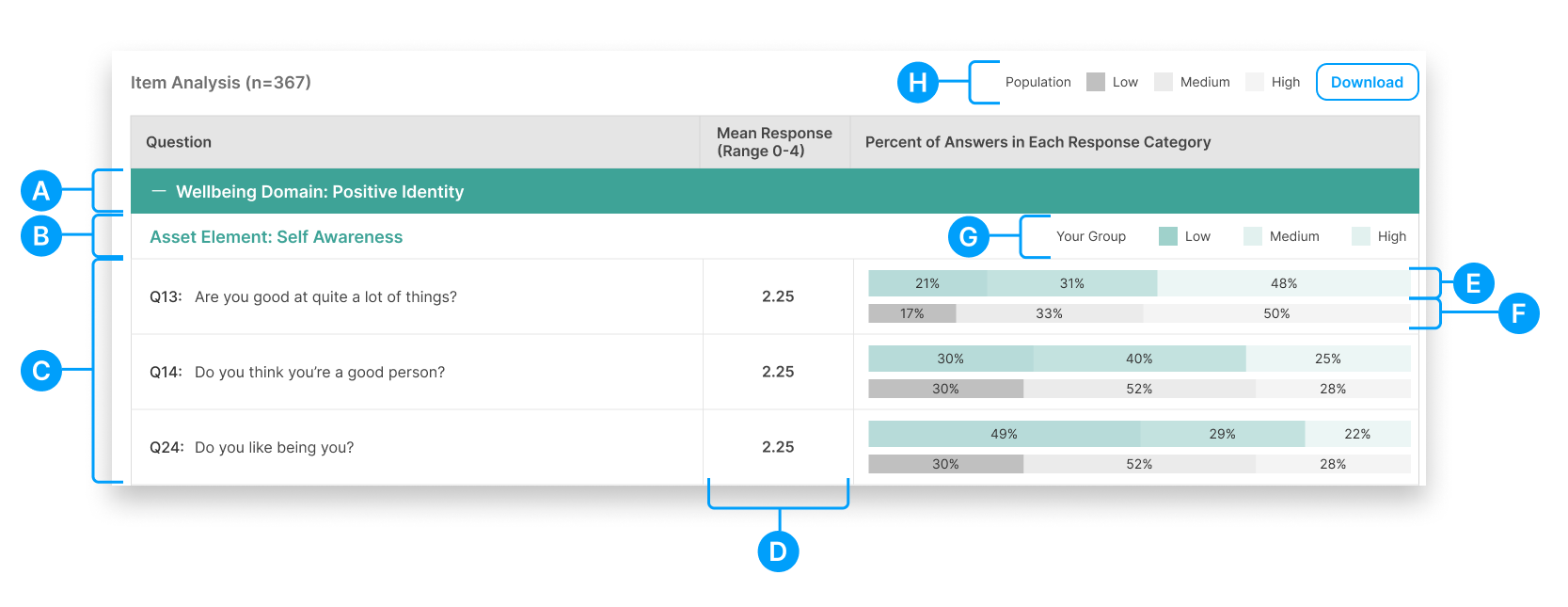Click the blue B annotation marker
1568x607 pixels.
pyautogui.click(x=41, y=236)
